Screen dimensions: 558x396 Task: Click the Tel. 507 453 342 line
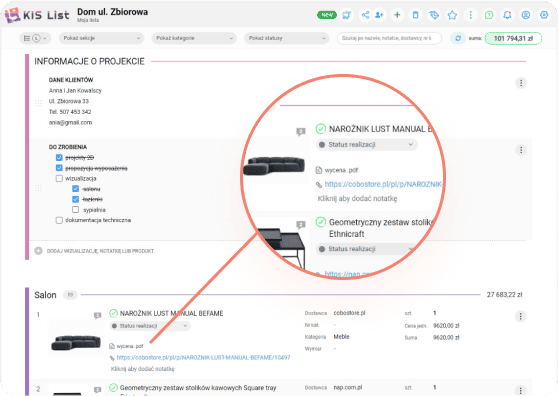tap(70, 112)
